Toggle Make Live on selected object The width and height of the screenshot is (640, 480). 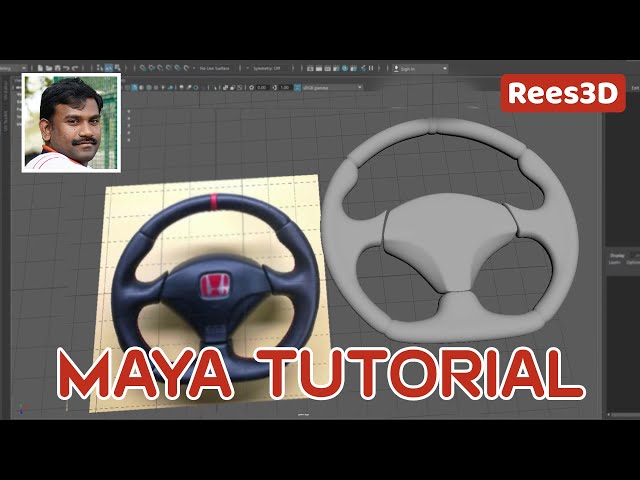tap(186, 68)
